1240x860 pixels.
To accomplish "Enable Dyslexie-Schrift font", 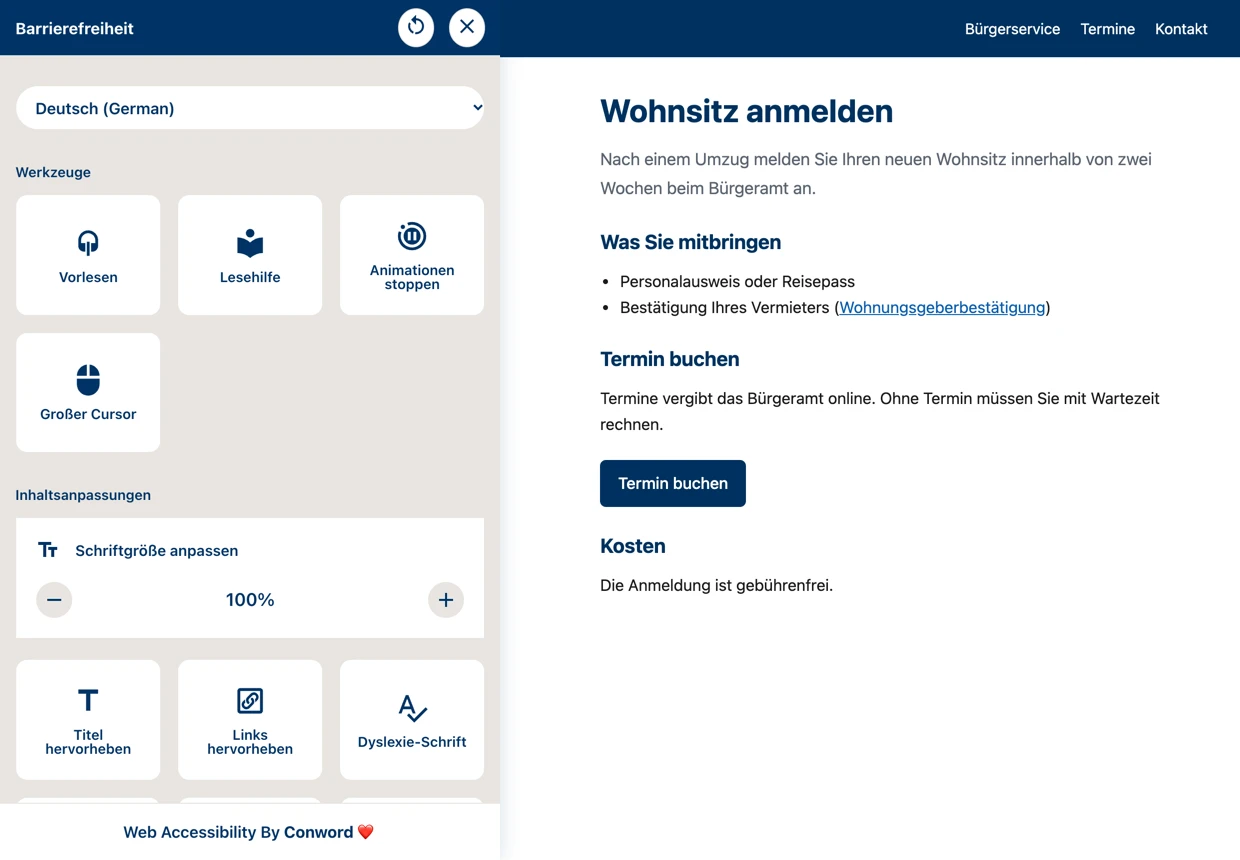I will point(412,720).
